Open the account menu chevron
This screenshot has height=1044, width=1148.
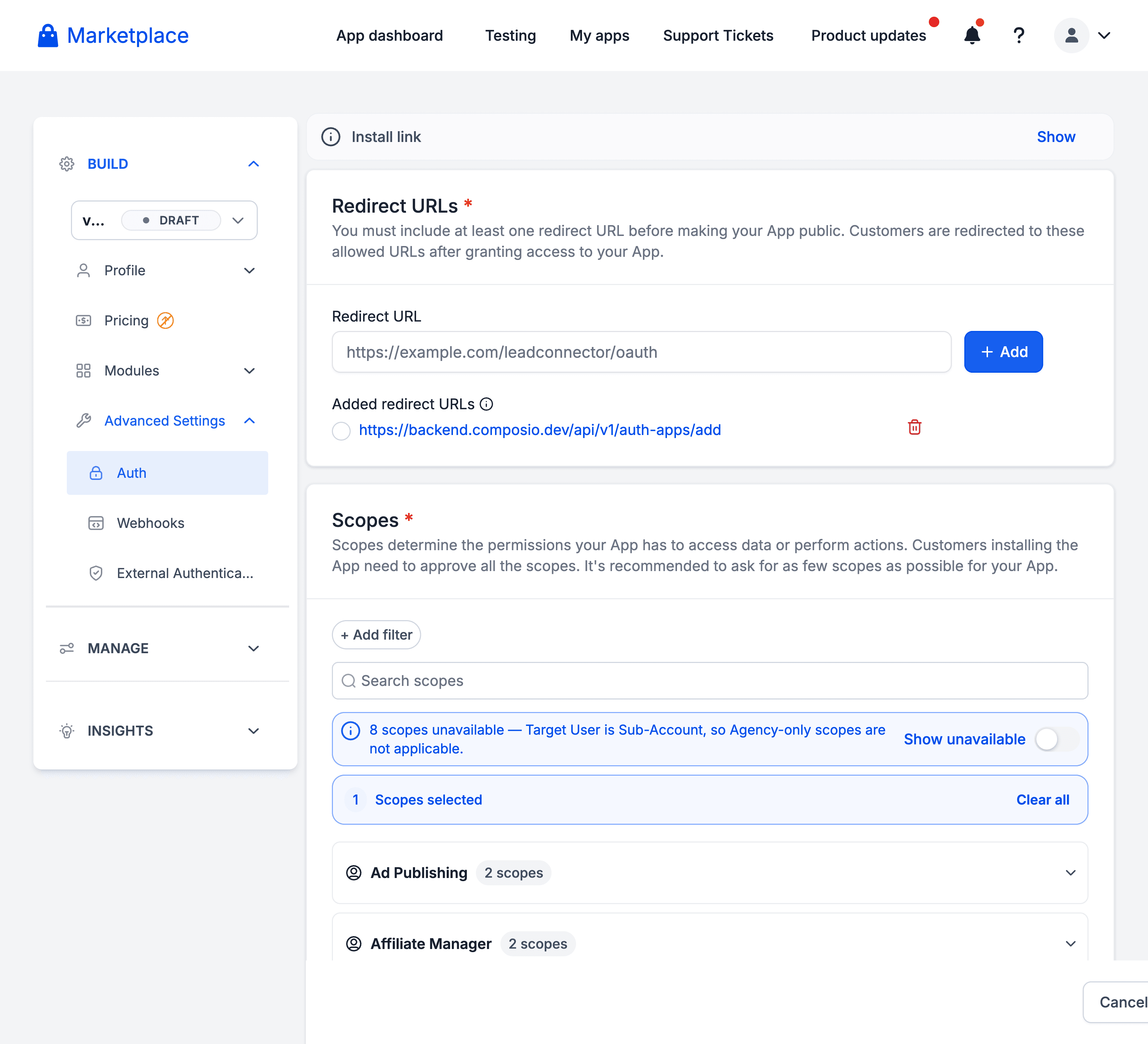(x=1104, y=35)
